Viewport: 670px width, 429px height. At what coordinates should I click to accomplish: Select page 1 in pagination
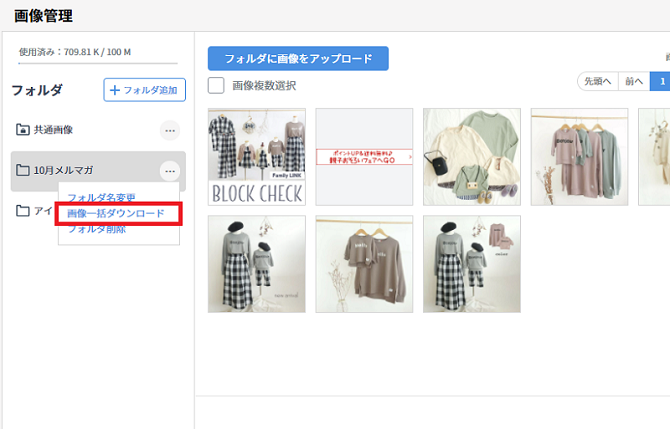point(661,81)
